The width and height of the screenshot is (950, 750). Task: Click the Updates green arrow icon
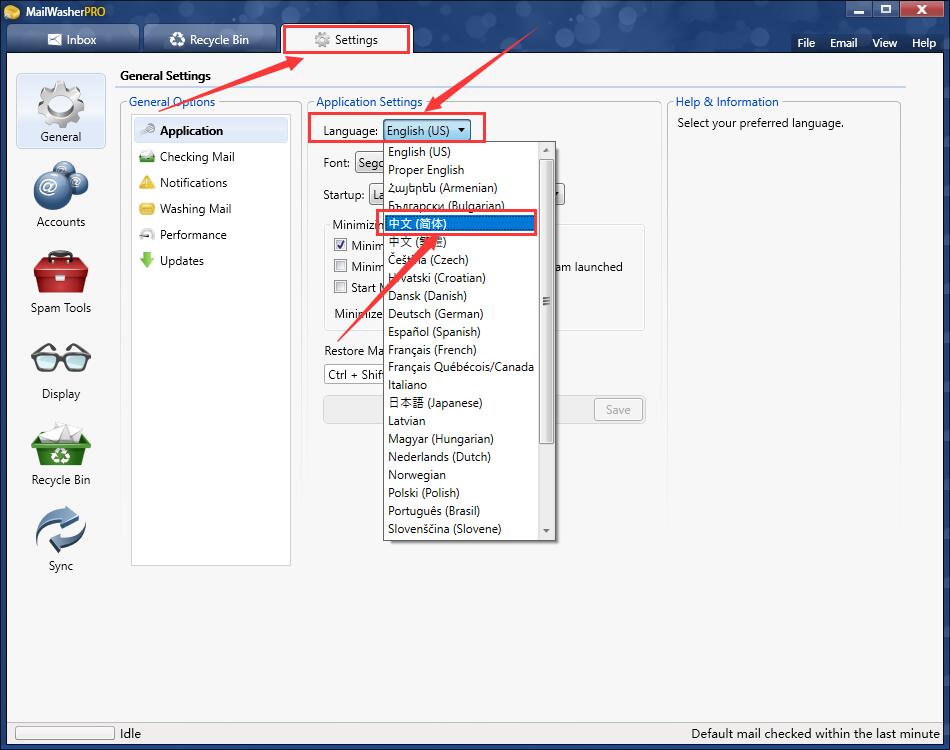coord(147,260)
